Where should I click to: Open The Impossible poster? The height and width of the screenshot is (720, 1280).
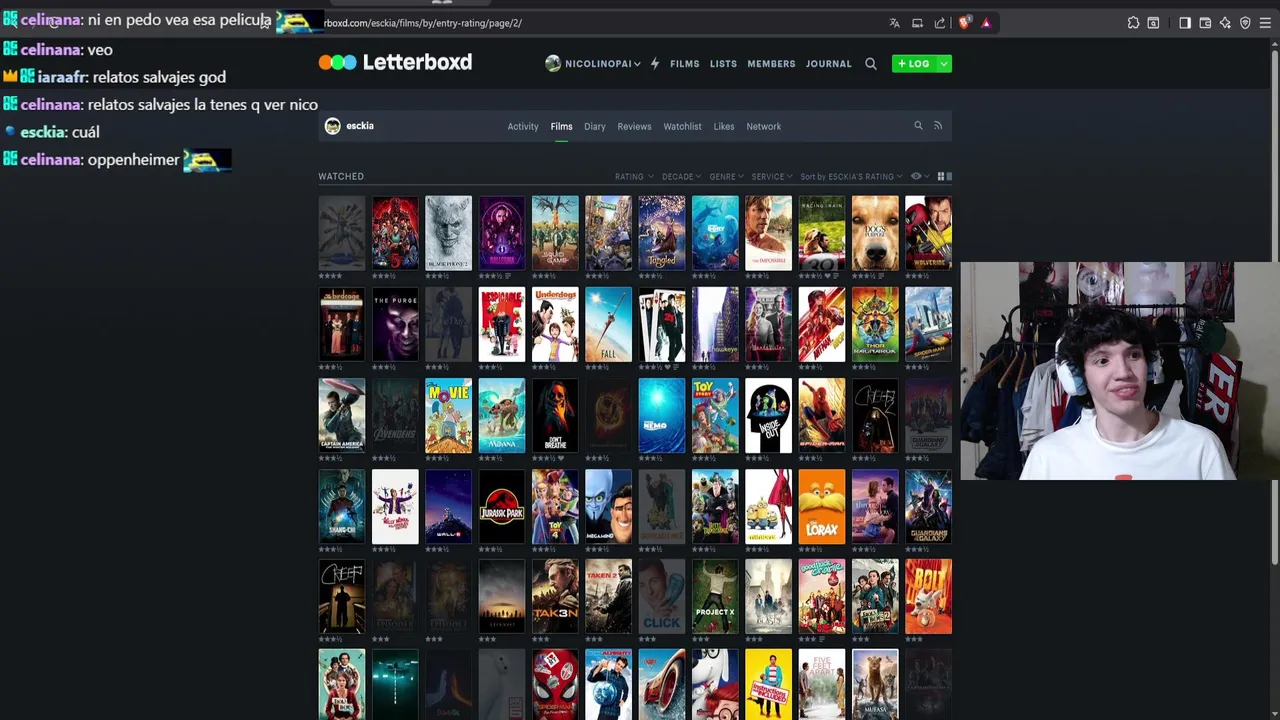(768, 233)
